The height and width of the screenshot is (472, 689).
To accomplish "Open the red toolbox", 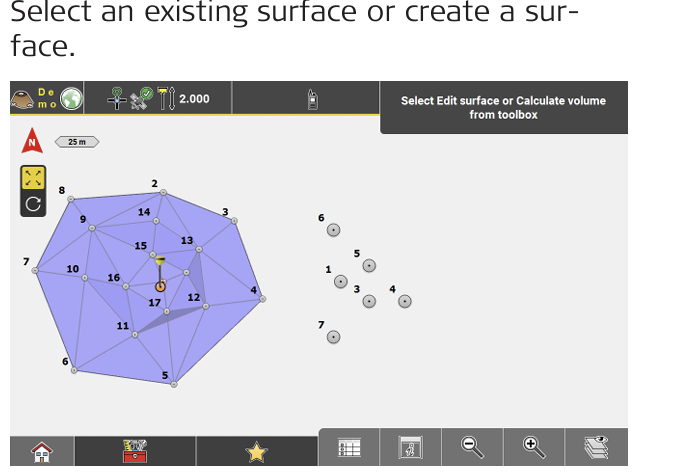I will click(135, 451).
